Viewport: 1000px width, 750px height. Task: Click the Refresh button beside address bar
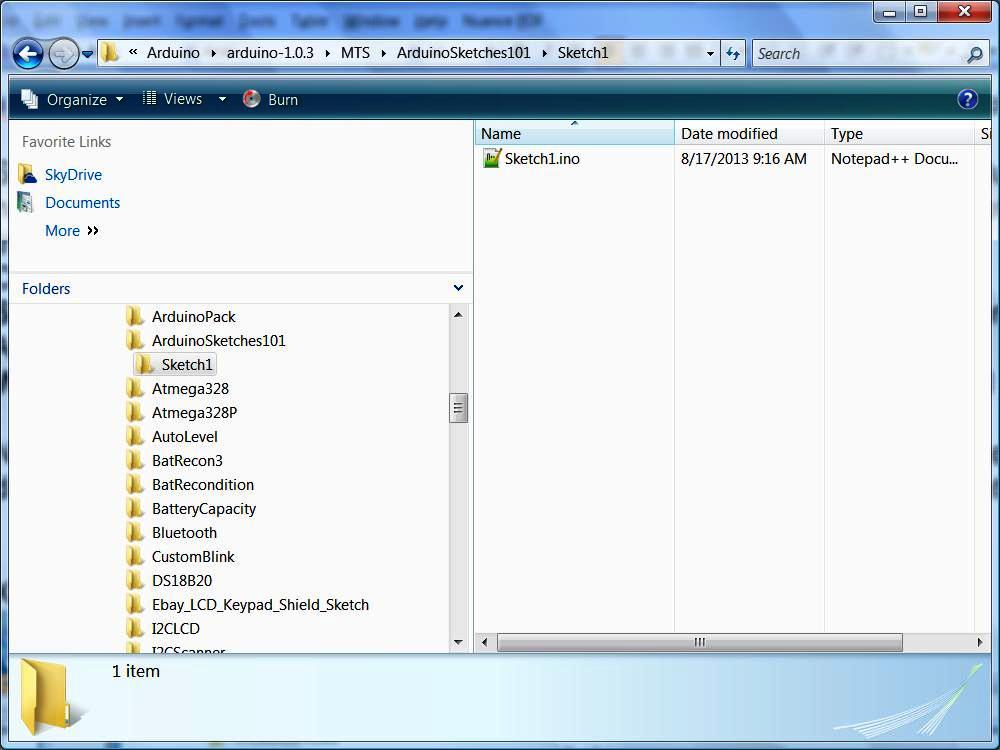(x=733, y=54)
